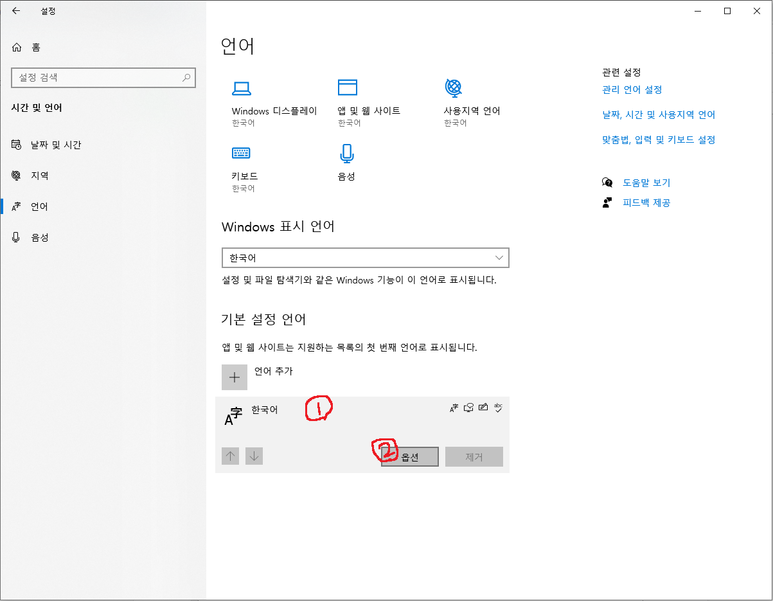Open the 앱 및 웹 사이트 icon
773x601 pixels.
coord(348,87)
